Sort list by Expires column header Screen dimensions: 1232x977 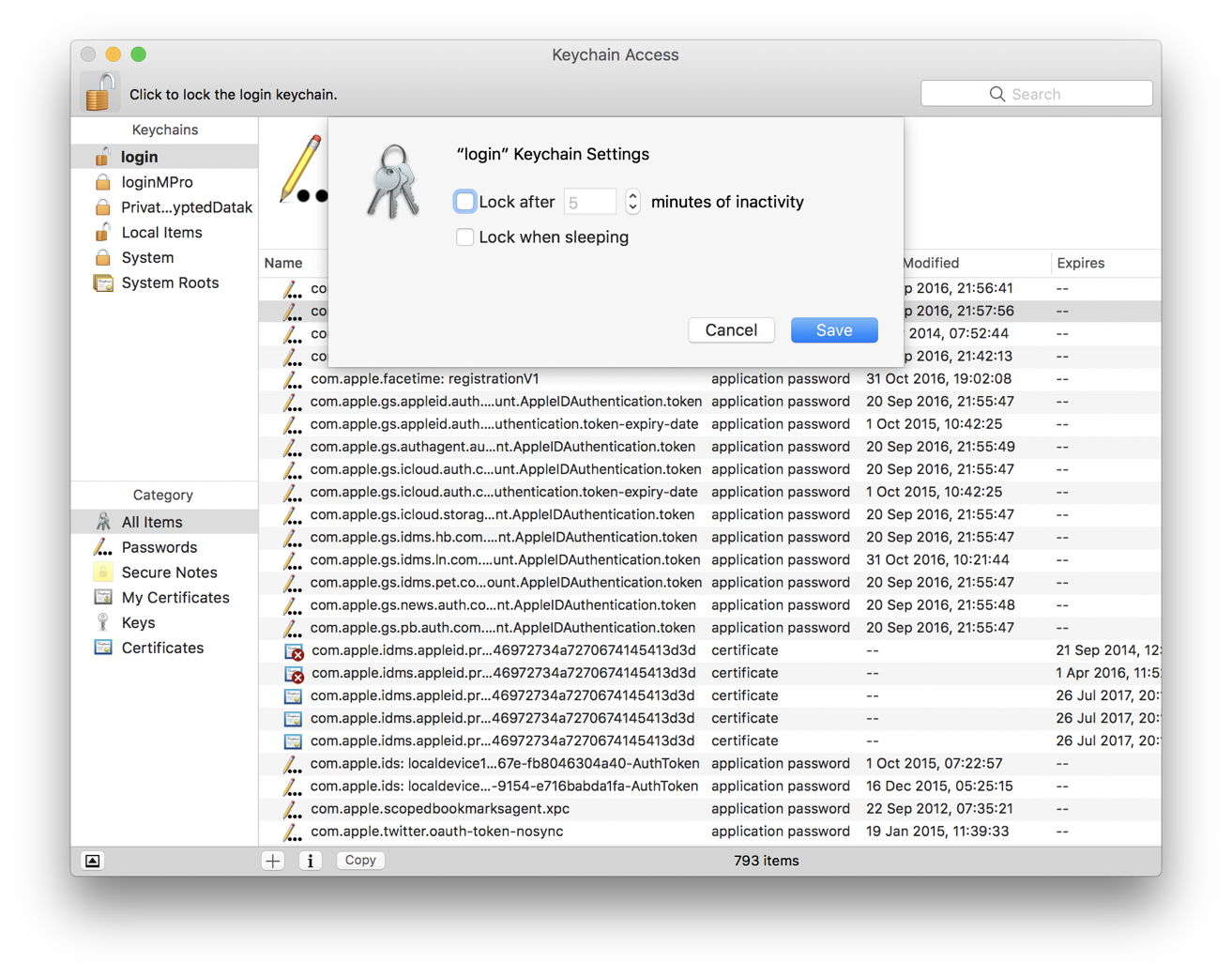(x=1080, y=264)
